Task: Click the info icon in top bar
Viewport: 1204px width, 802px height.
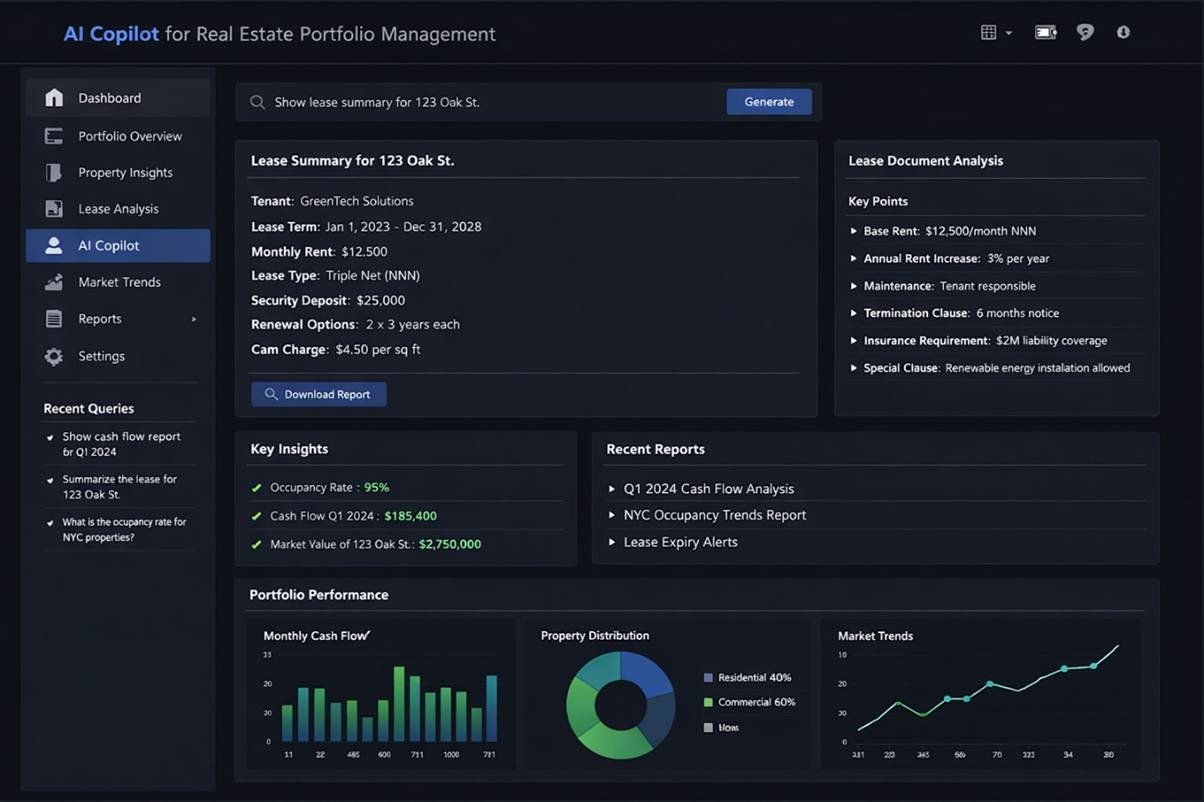Action: [x=1123, y=32]
